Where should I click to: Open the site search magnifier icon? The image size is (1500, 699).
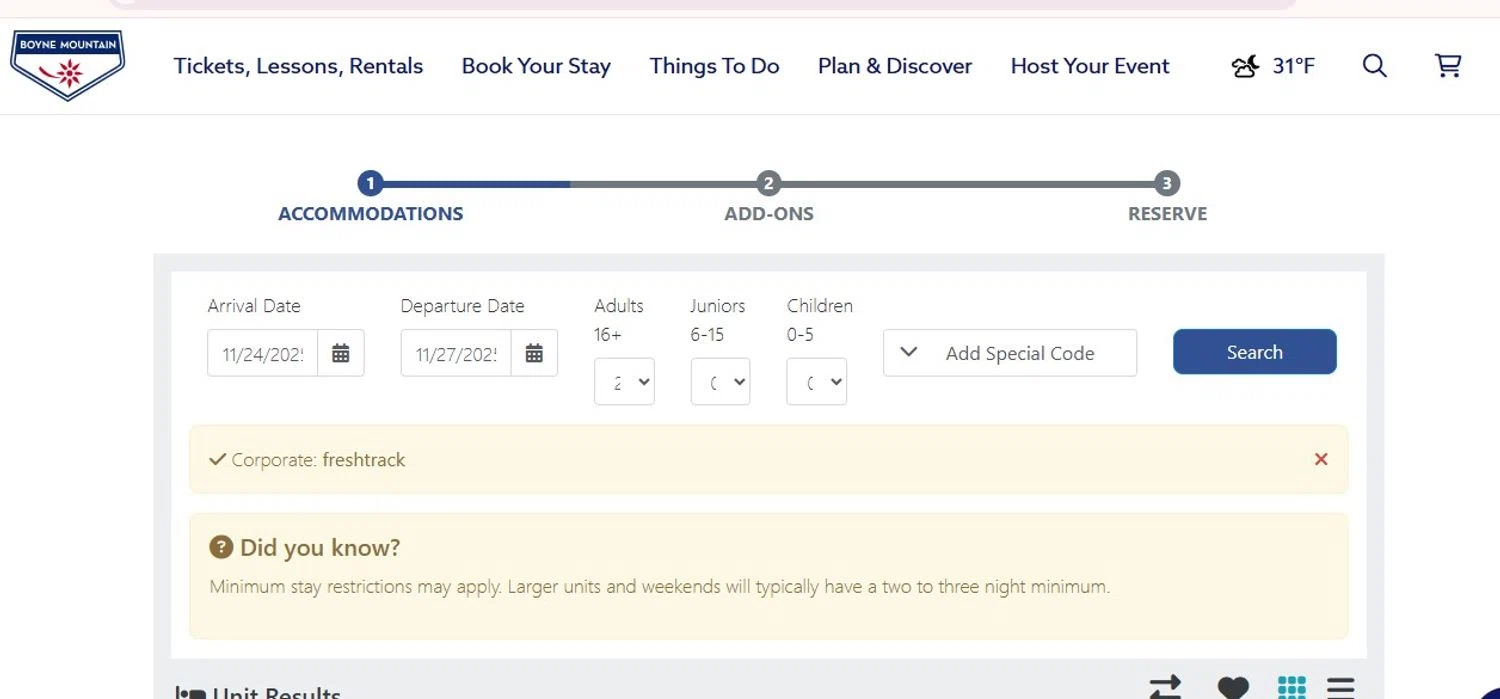[1375, 66]
